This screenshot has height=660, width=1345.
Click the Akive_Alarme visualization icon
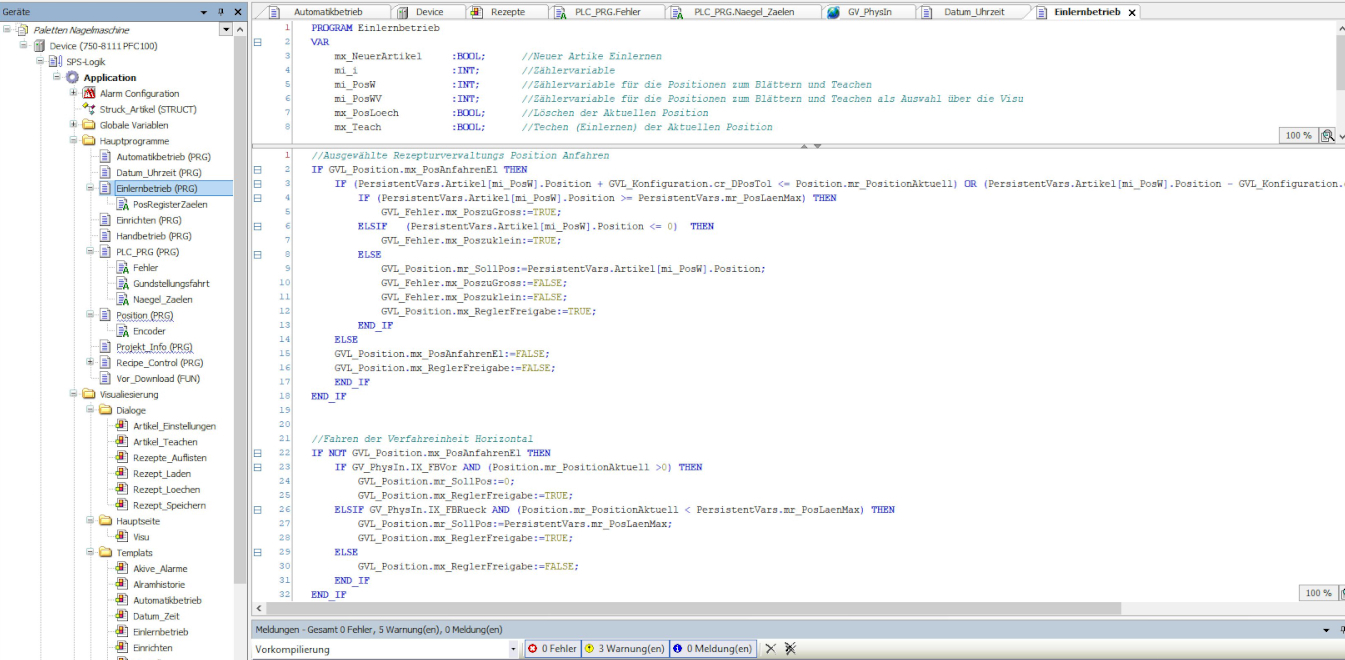pos(122,568)
